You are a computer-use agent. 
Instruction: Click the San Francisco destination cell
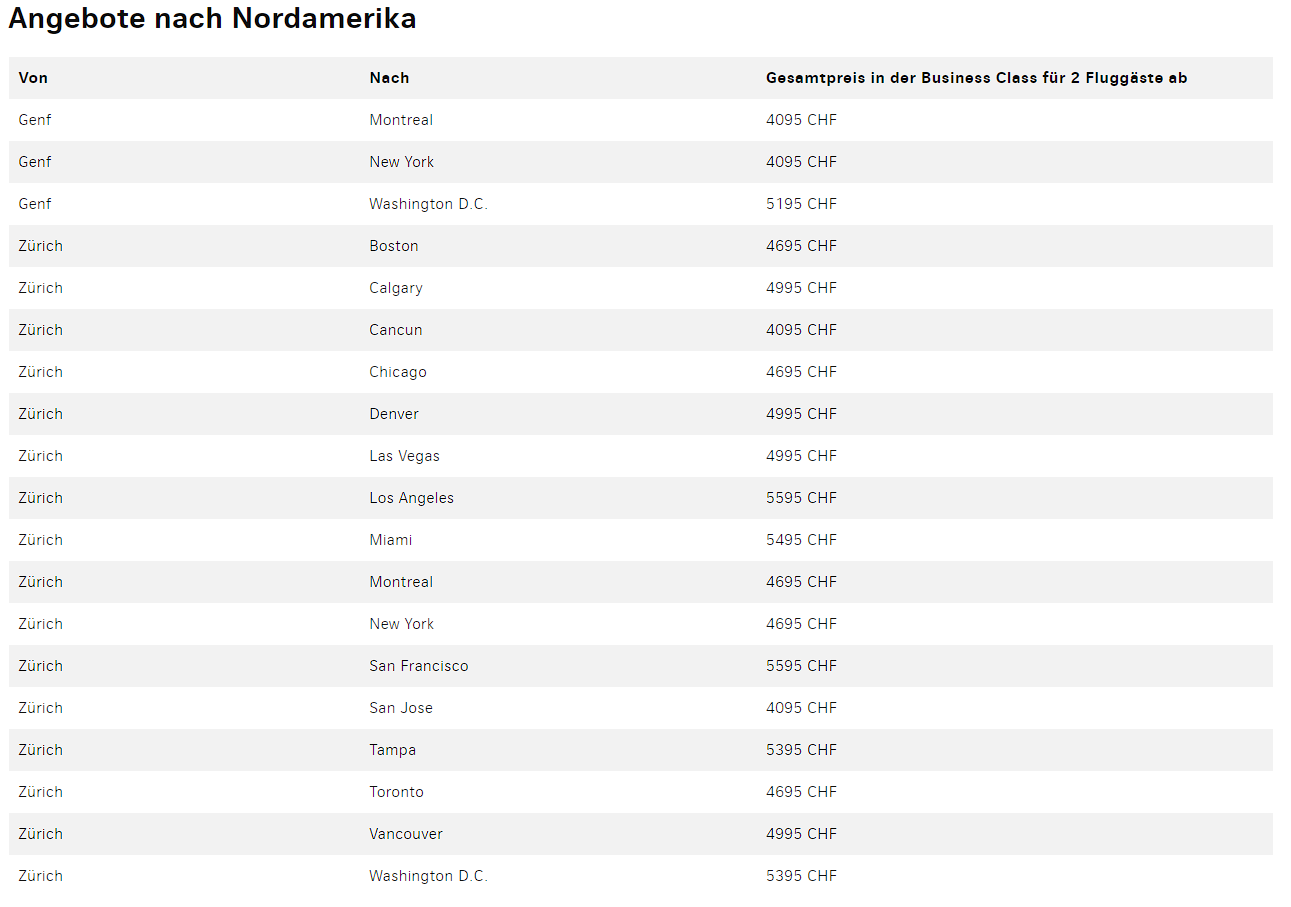tap(418, 666)
